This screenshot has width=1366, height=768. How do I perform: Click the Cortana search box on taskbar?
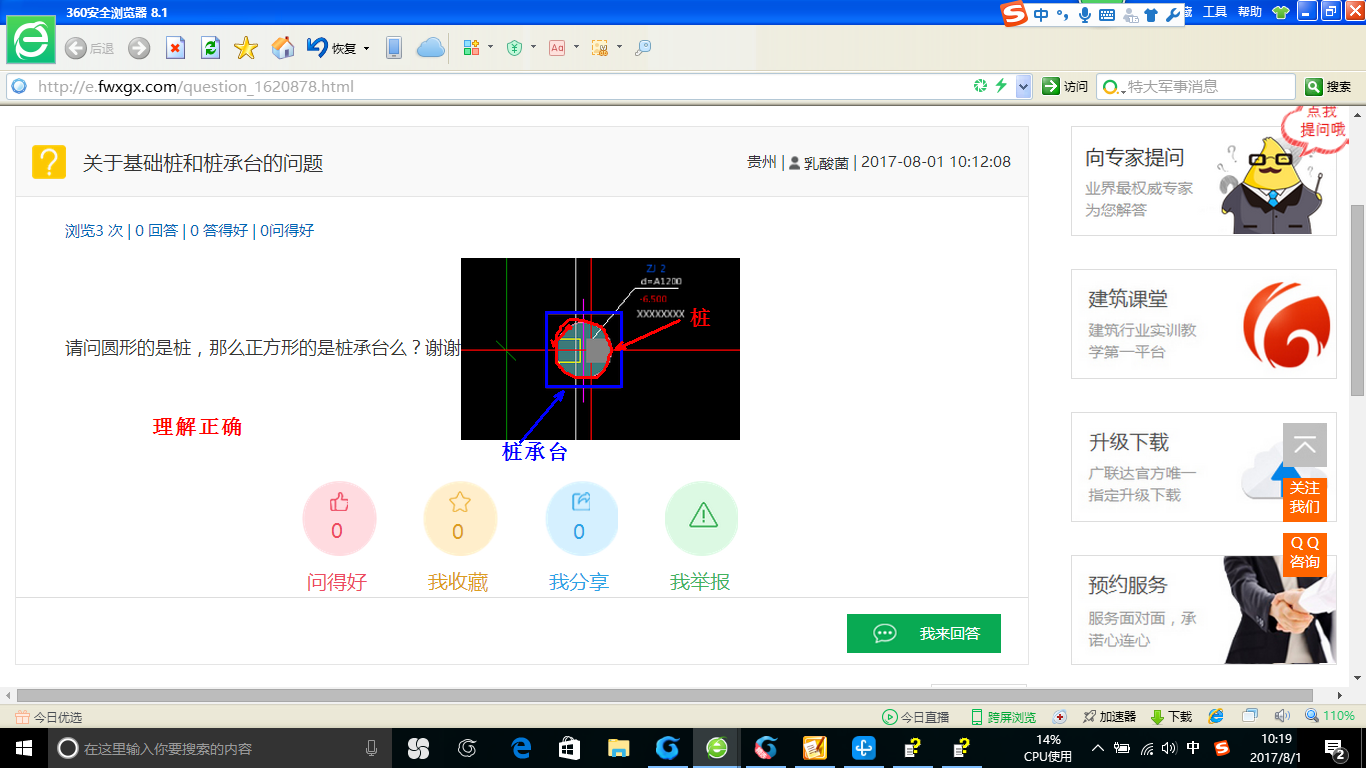point(221,748)
